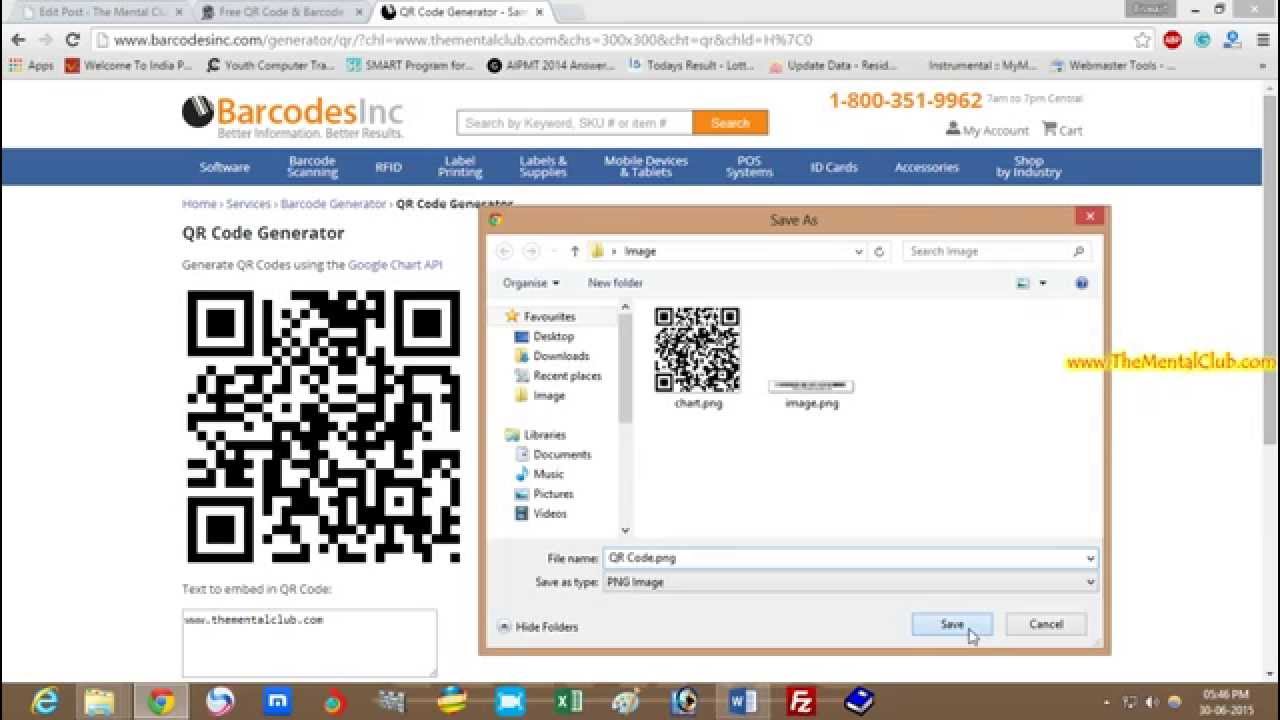Image resolution: width=1280 pixels, height=720 pixels.
Task: Open Excel from the taskbar
Action: tap(568, 702)
